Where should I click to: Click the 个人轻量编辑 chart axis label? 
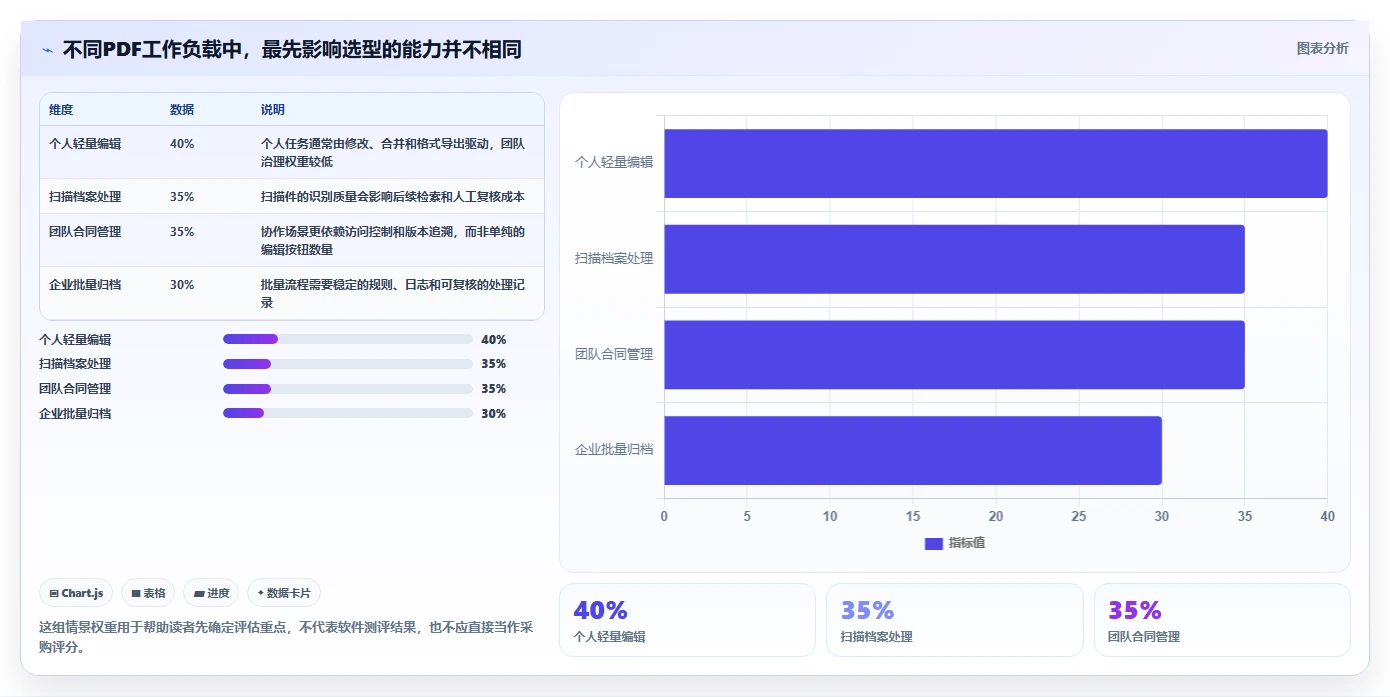pyautogui.click(x=614, y=162)
